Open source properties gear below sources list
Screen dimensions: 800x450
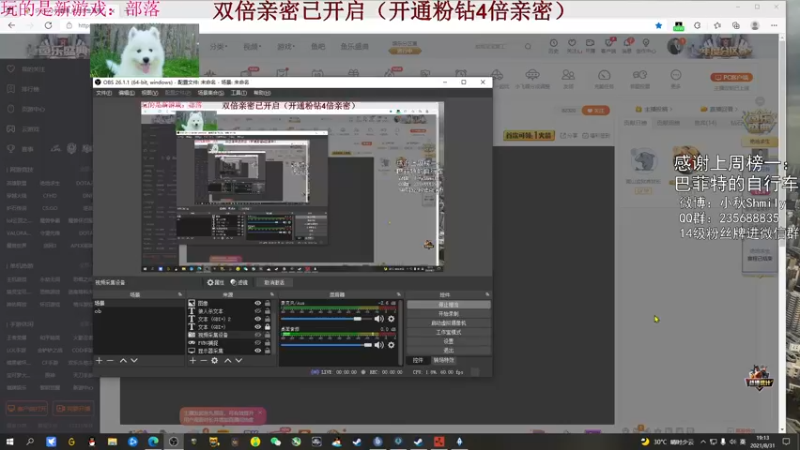214,360
